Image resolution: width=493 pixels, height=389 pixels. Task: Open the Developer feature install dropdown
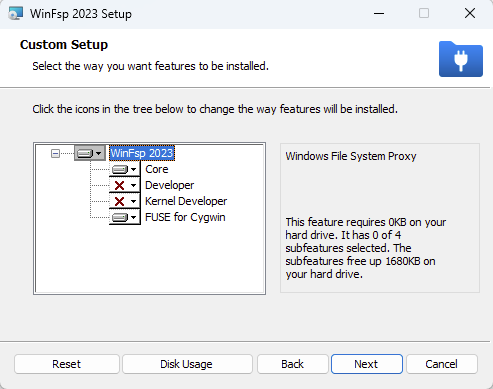click(x=125, y=185)
